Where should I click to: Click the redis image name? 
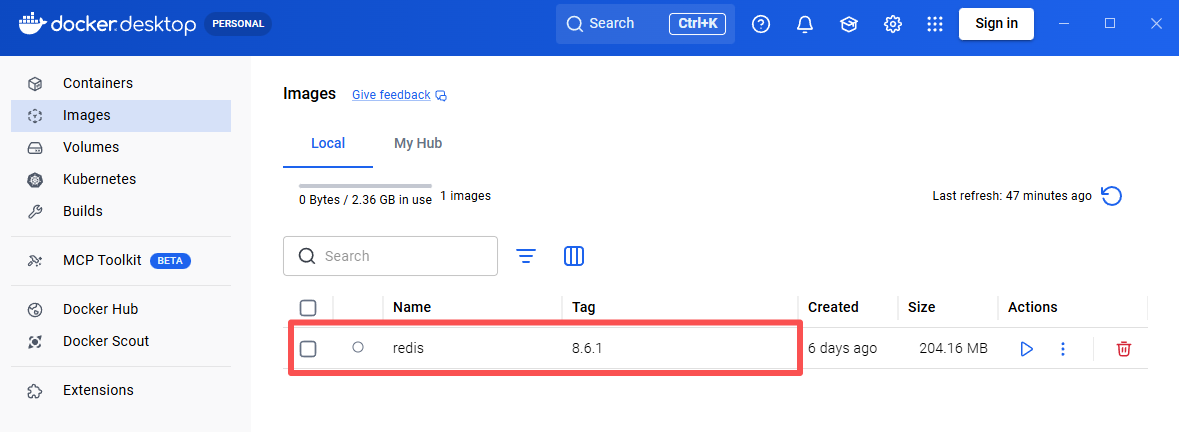point(408,349)
